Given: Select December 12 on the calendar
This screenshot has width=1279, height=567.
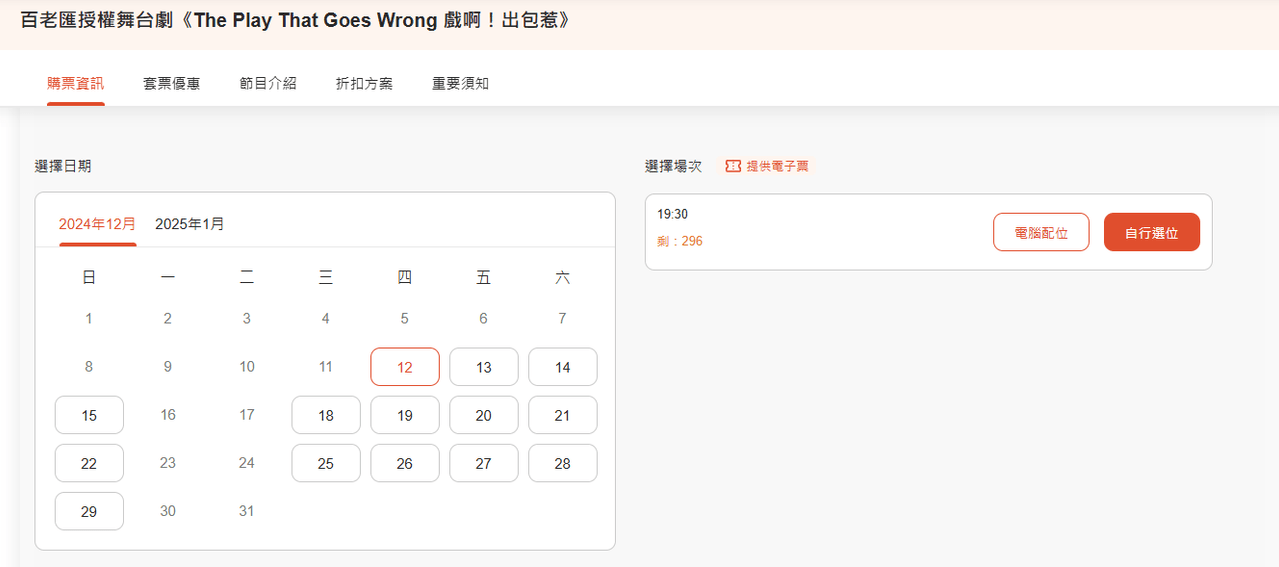Looking at the screenshot, I should click(x=405, y=367).
